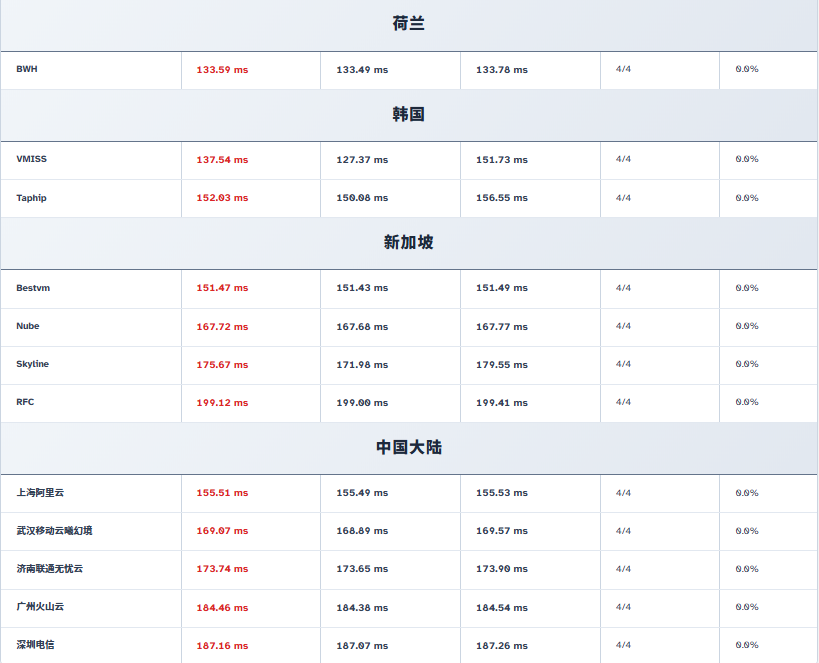Select the 中国大陆 region heading
This screenshot has height=663, width=819.
(408, 448)
